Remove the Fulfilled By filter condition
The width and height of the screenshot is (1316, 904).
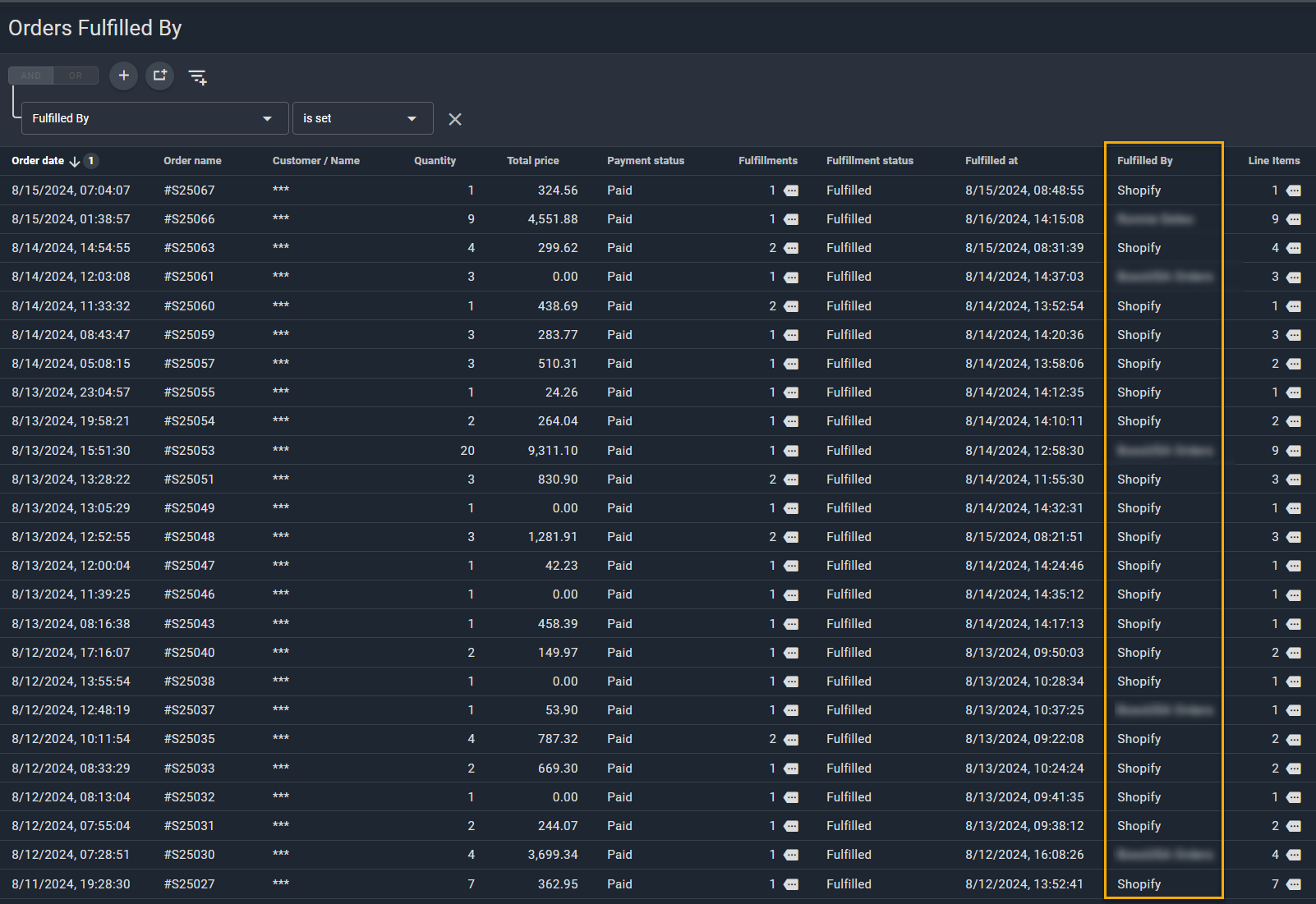coord(455,119)
